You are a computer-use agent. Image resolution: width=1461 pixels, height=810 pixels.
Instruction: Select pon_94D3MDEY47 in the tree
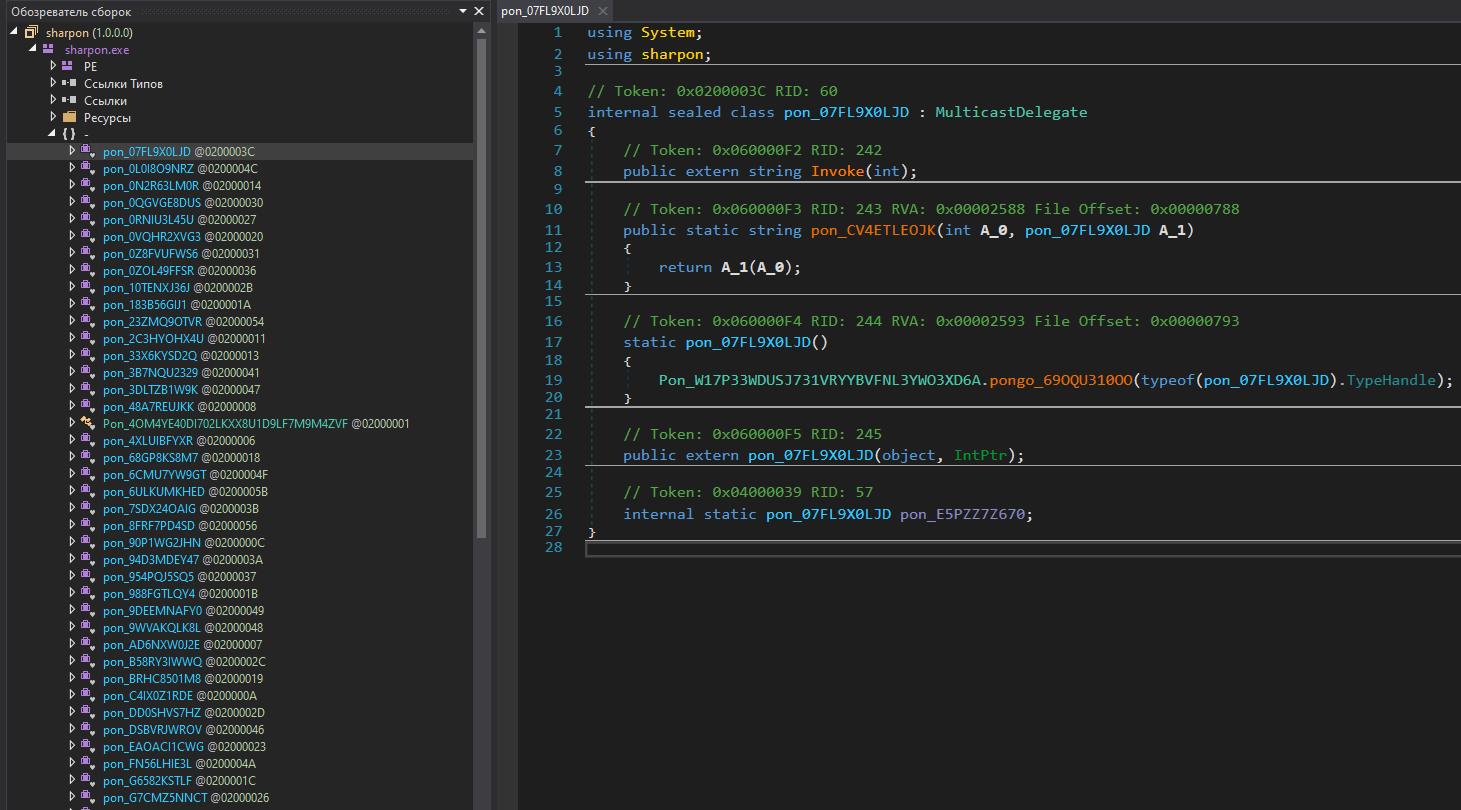183,559
